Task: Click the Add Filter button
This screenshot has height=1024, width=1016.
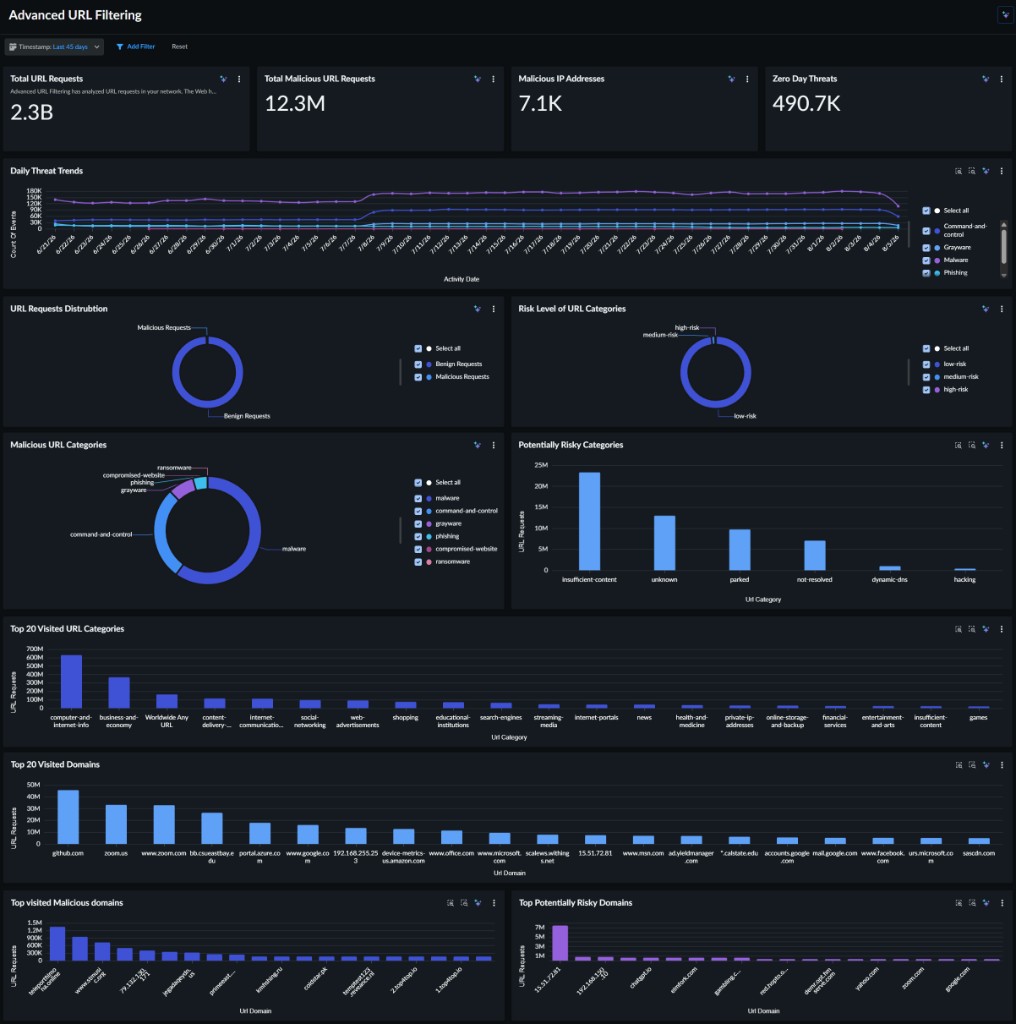Action: click(x=136, y=47)
